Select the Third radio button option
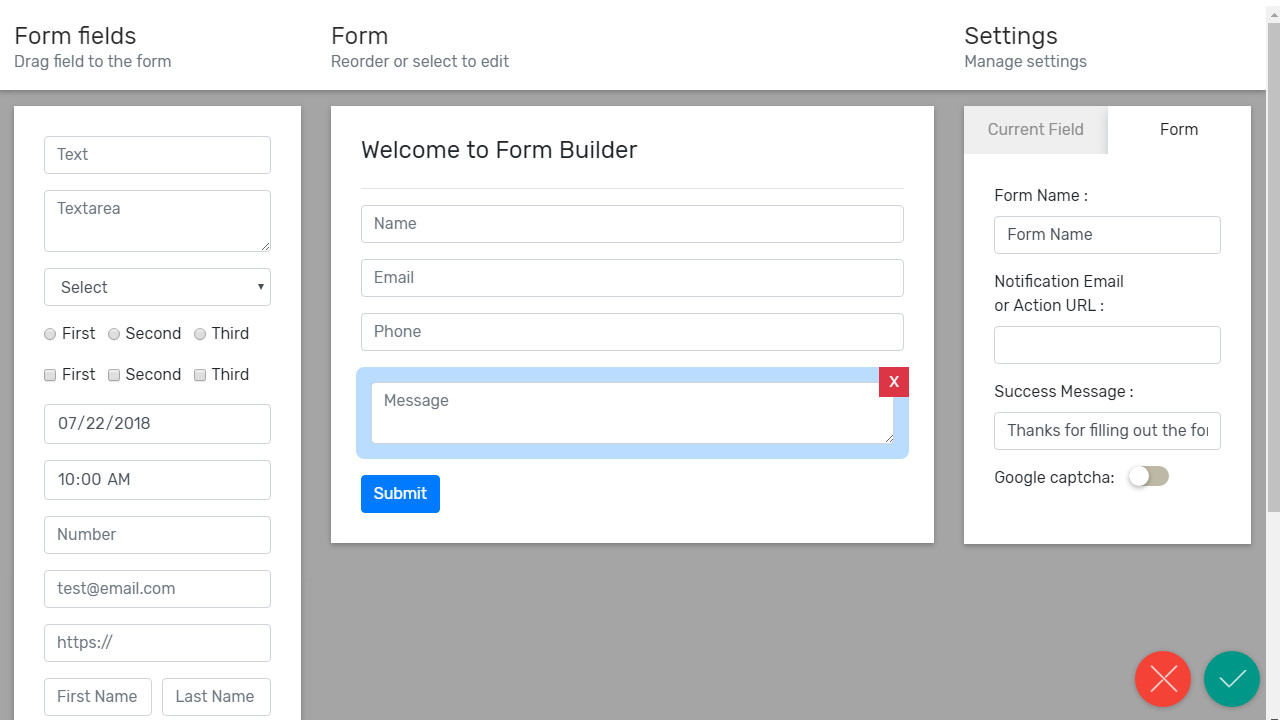This screenshot has height=720, width=1280. tap(200, 334)
